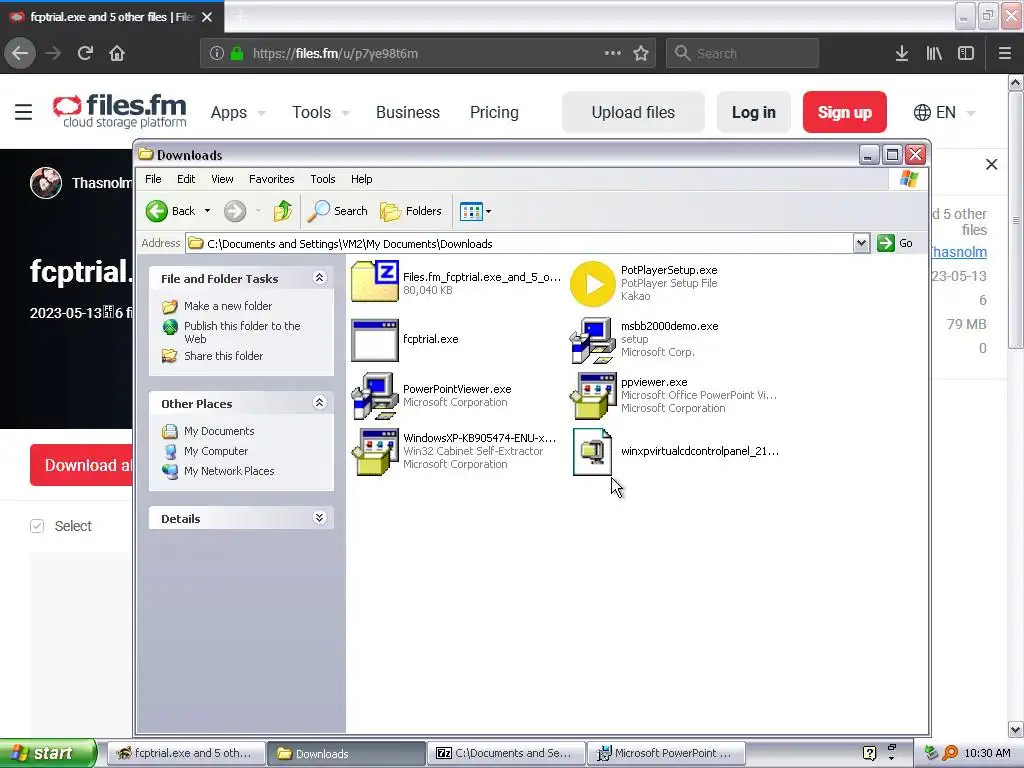The image size is (1024, 768).
Task: Click Publish this folder to the Web
Action: 242,332
